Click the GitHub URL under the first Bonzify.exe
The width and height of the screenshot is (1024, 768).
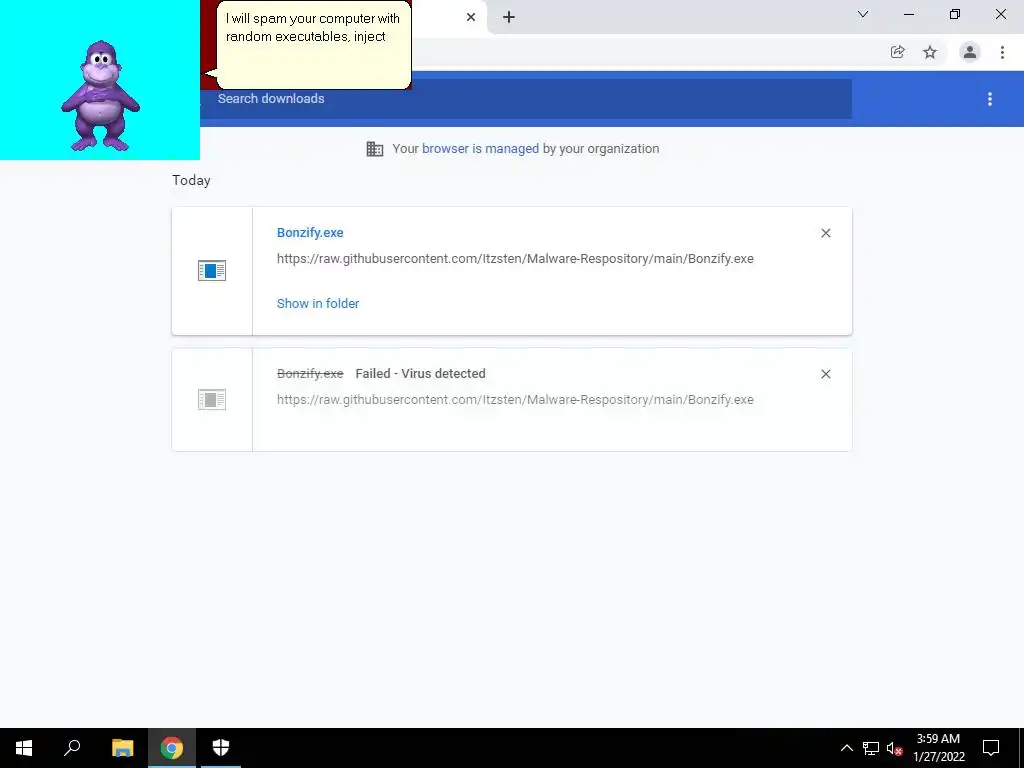(x=515, y=259)
